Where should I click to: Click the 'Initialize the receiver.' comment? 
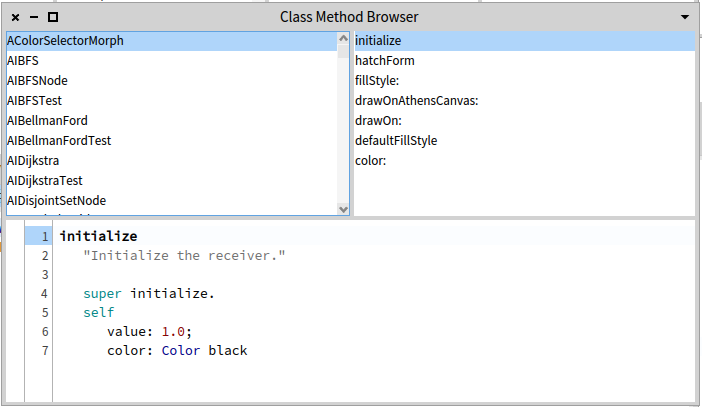184,256
